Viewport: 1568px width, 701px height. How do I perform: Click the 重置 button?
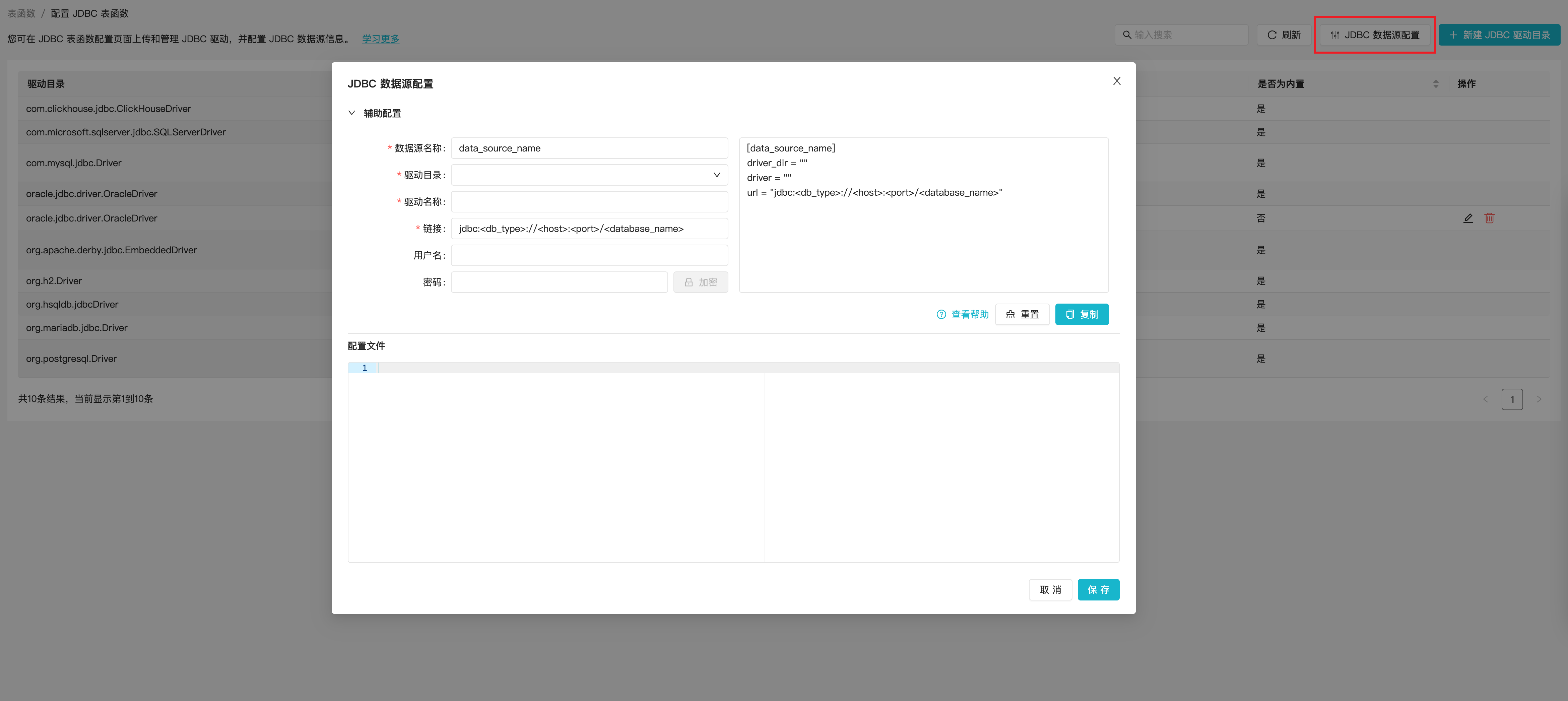coord(1022,314)
